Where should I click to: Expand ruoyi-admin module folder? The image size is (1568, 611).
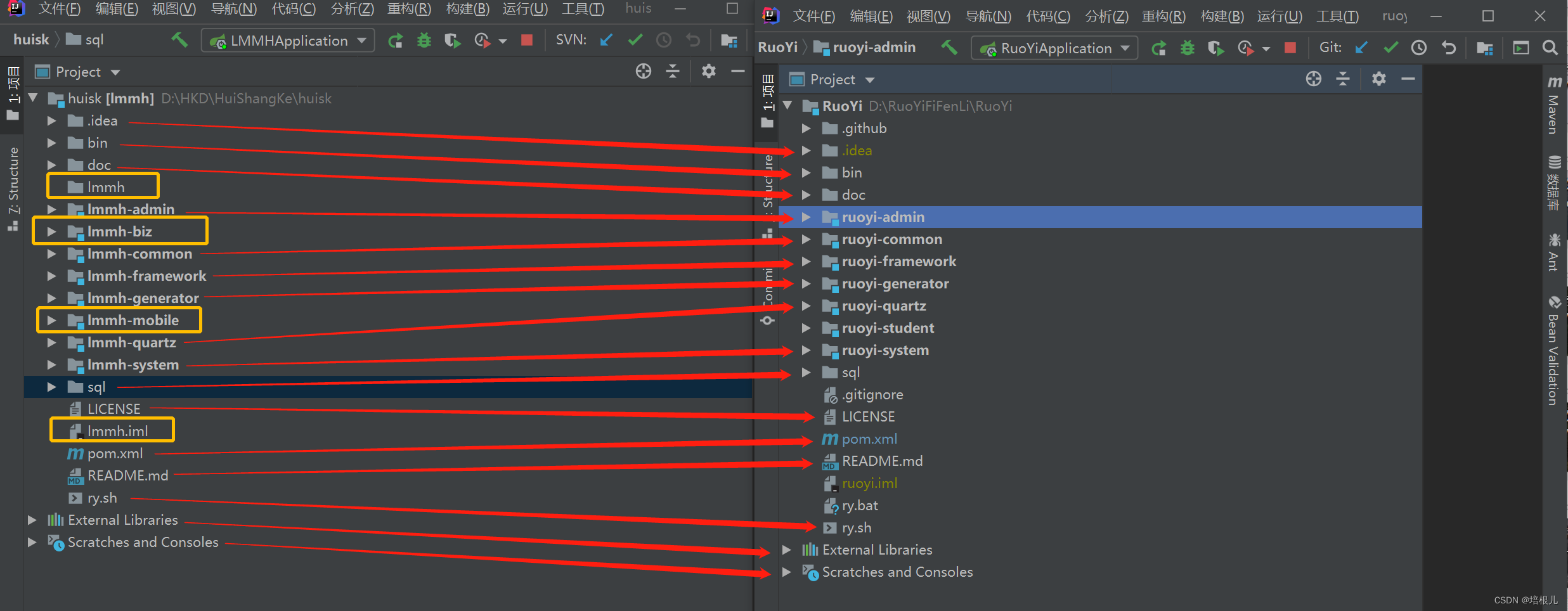806,217
